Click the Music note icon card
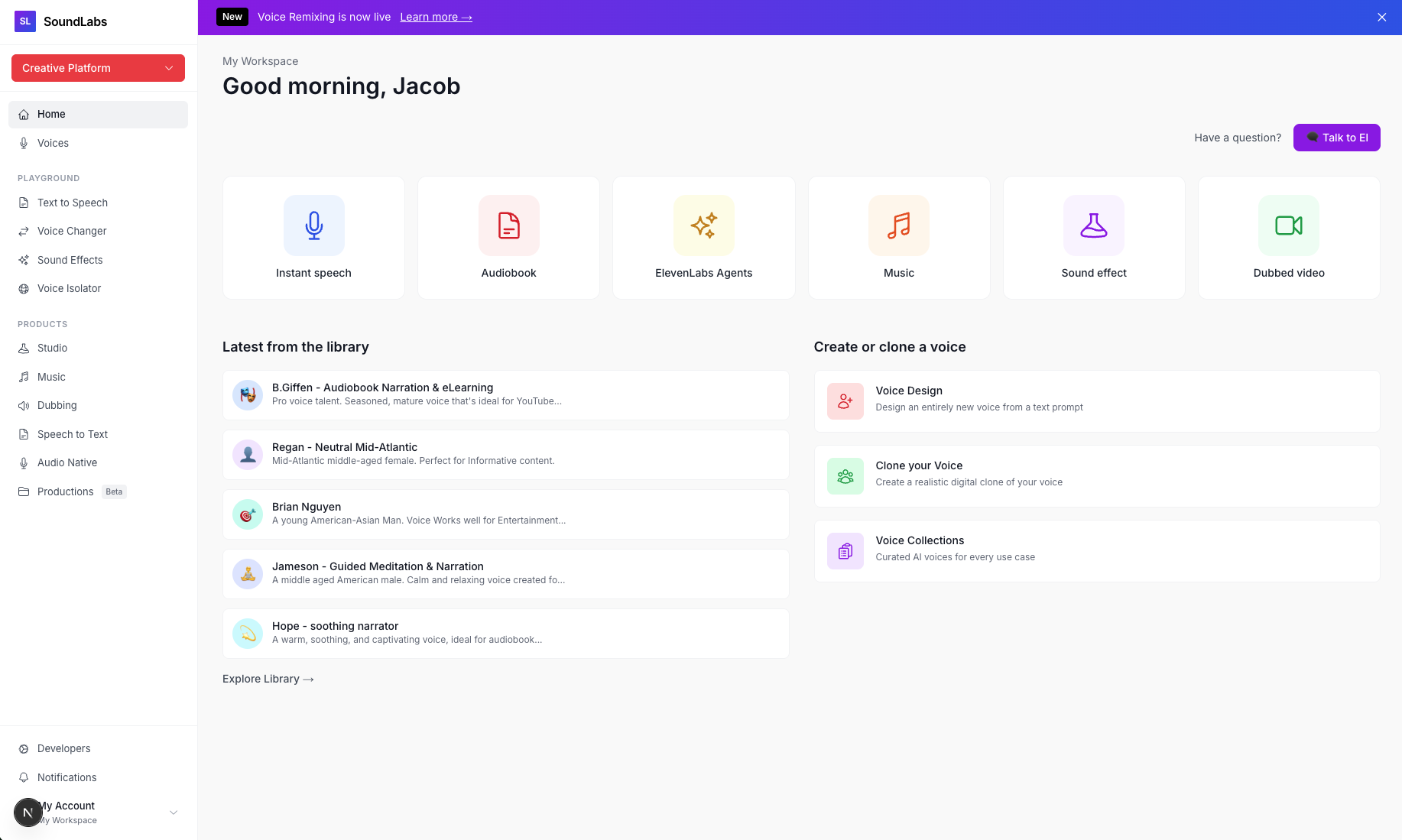The width and height of the screenshot is (1402, 840). tap(898, 225)
